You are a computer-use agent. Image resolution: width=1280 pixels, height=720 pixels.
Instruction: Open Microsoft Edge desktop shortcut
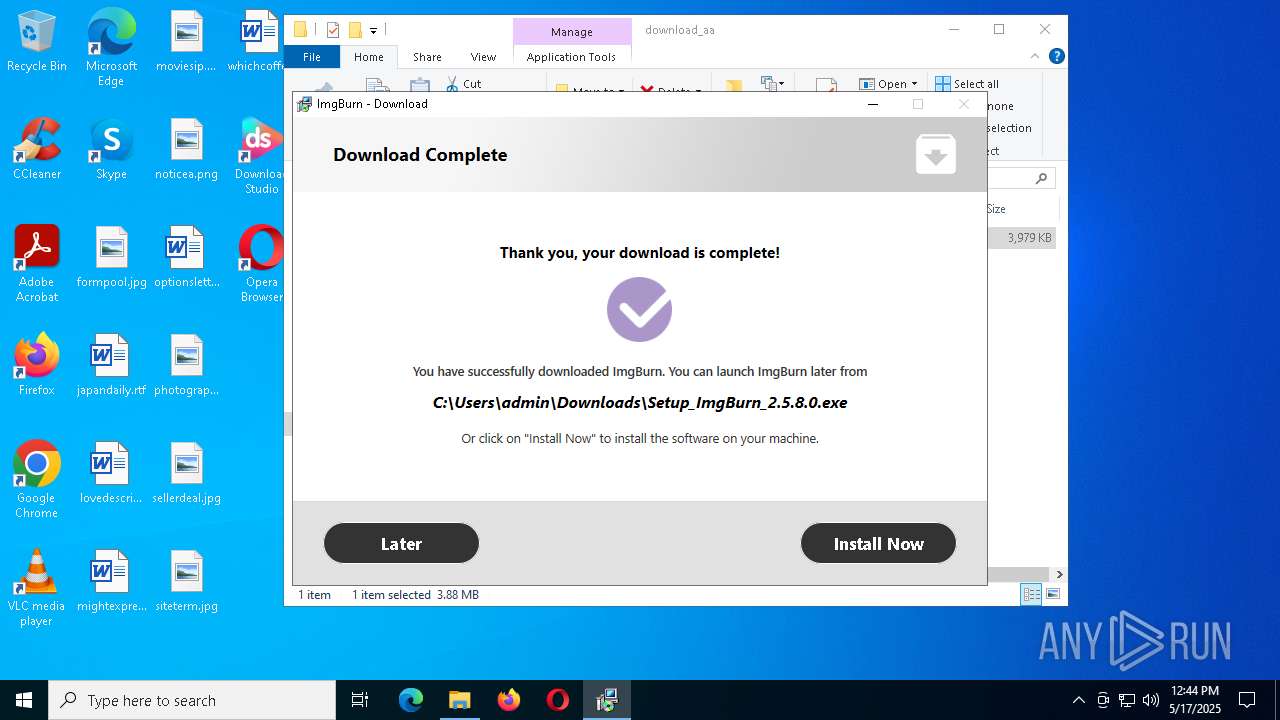(111, 48)
